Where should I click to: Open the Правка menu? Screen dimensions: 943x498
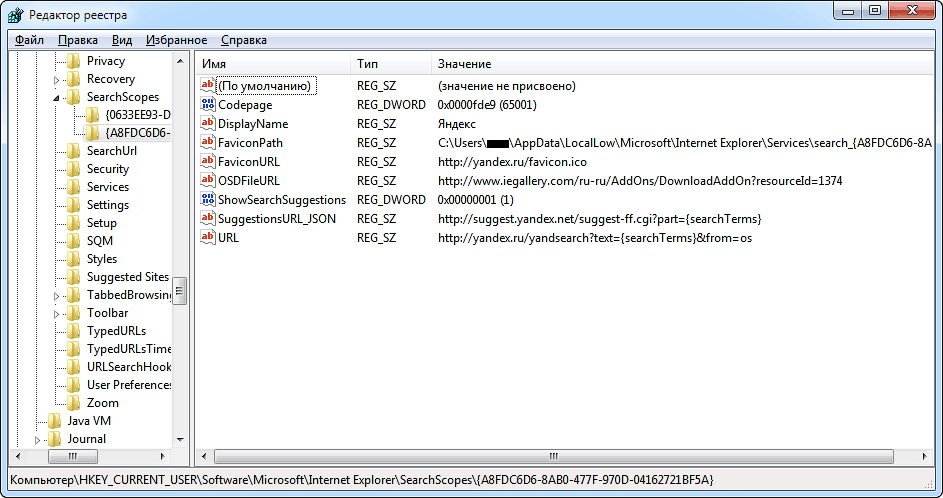[x=78, y=40]
